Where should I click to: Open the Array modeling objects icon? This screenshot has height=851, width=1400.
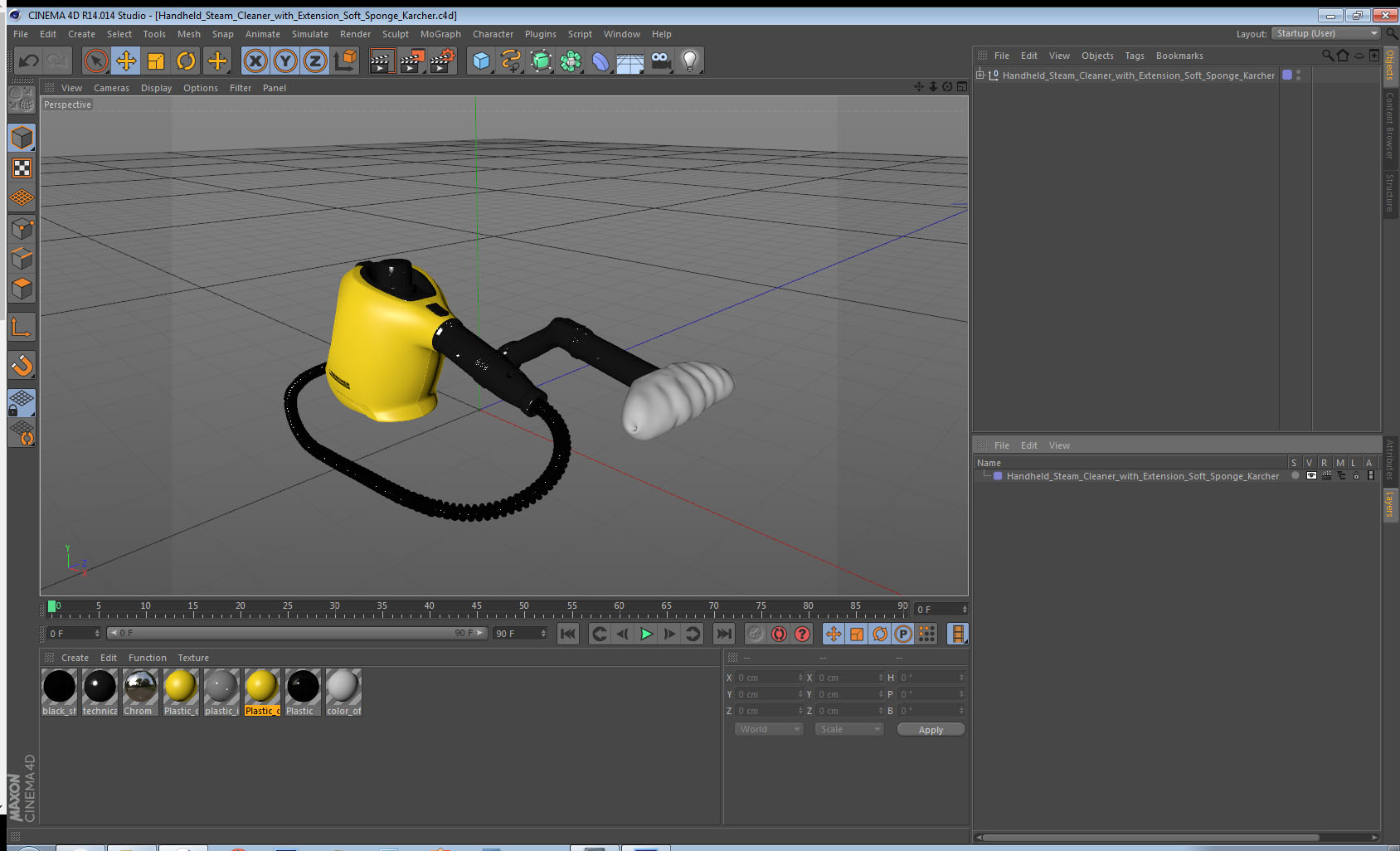(571, 61)
